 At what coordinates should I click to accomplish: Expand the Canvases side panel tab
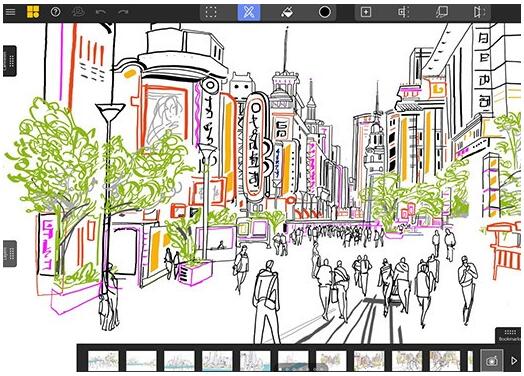point(10,61)
